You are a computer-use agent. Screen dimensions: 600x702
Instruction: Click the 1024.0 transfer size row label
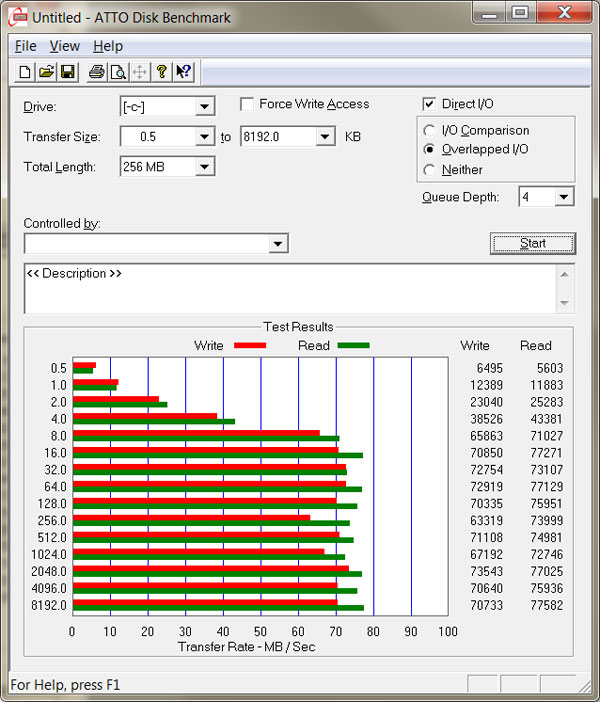(x=49, y=554)
